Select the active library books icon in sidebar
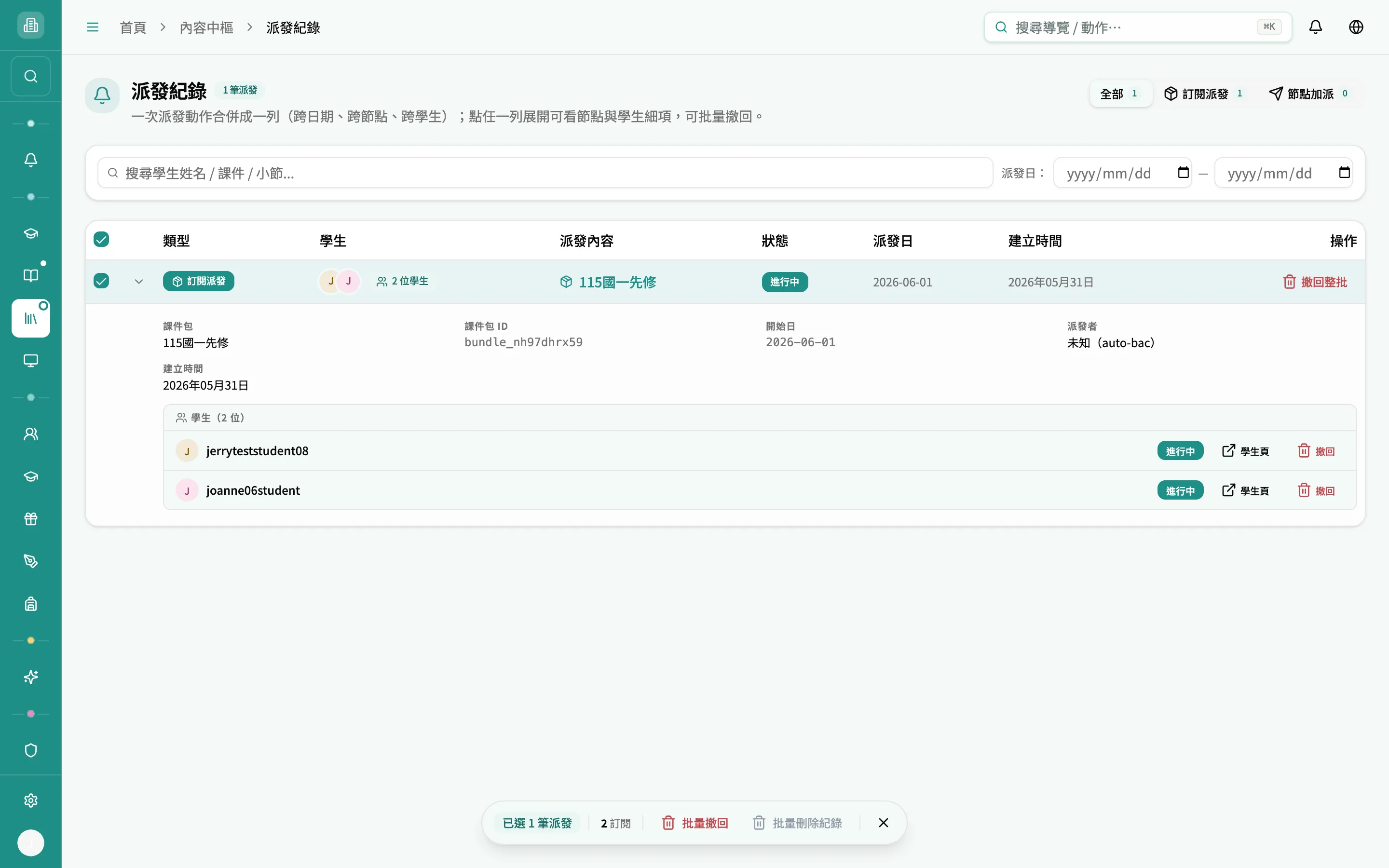The height and width of the screenshot is (868, 1389). [31, 318]
